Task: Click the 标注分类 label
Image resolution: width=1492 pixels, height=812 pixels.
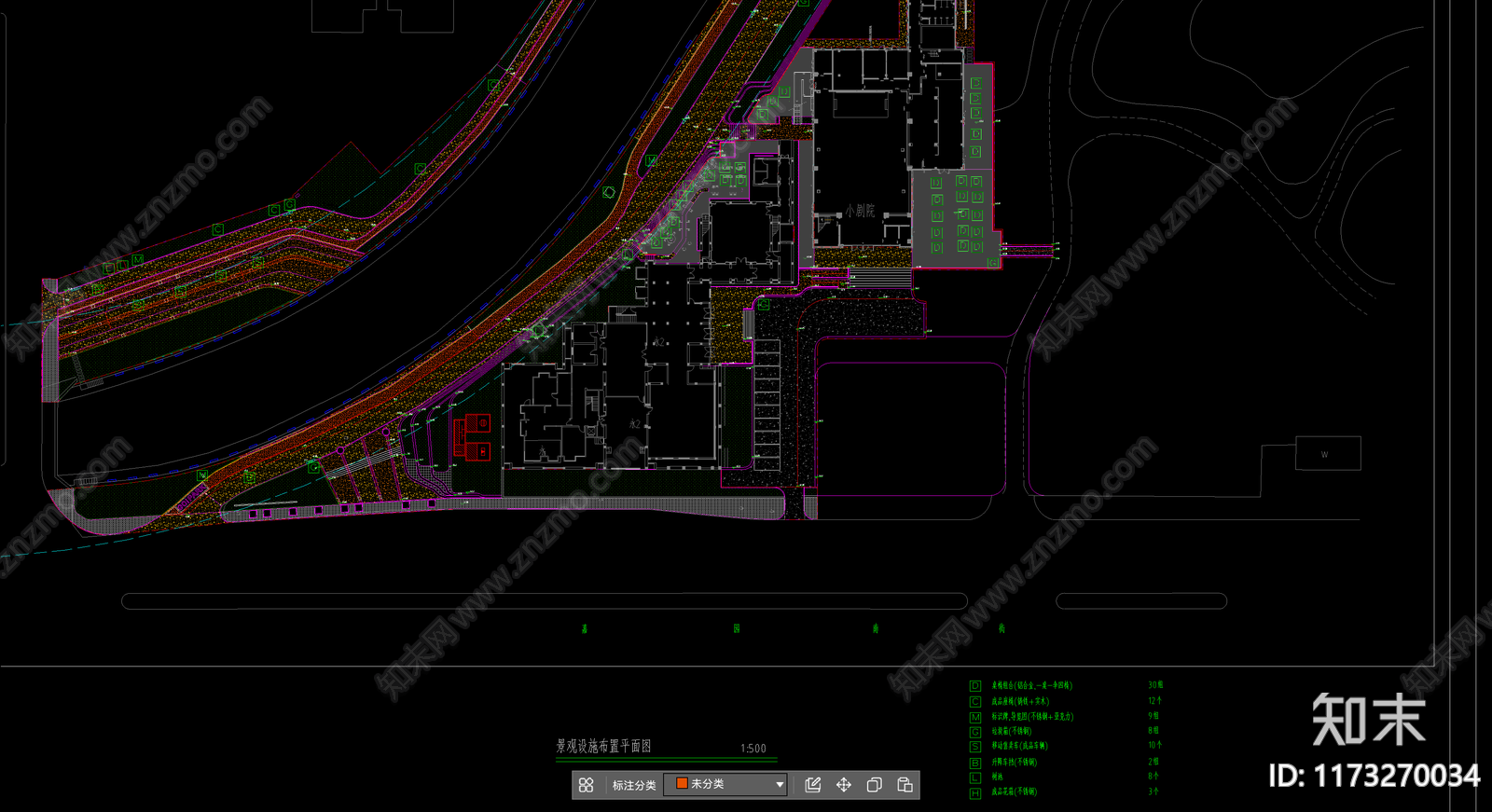Action: pos(634,785)
